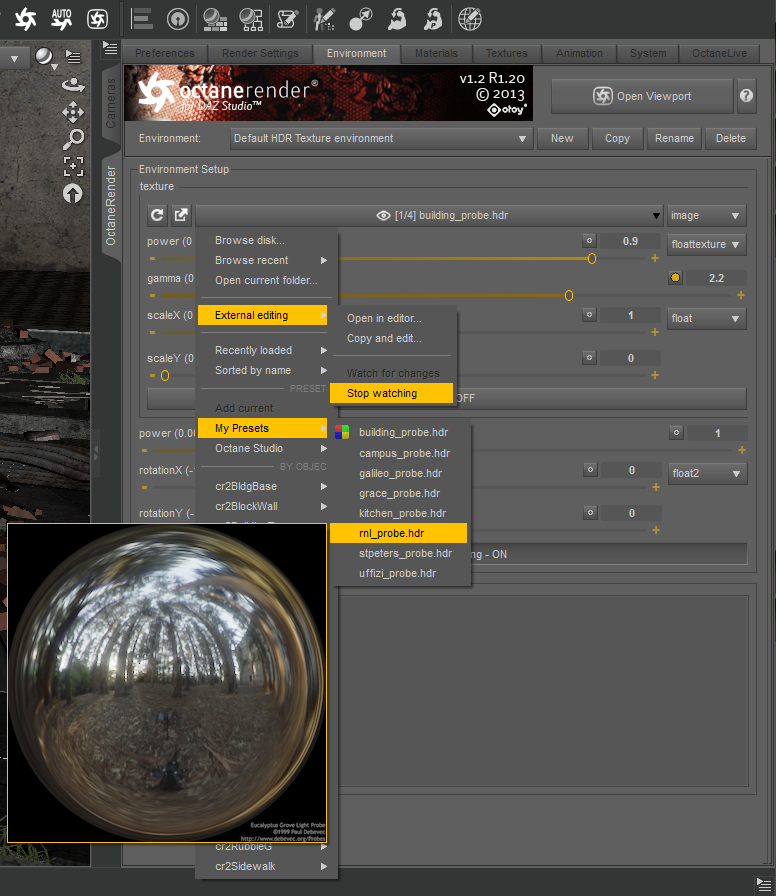Click the Rename environment button
This screenshot has height=896, width=776.
click(x=674, y=138)
